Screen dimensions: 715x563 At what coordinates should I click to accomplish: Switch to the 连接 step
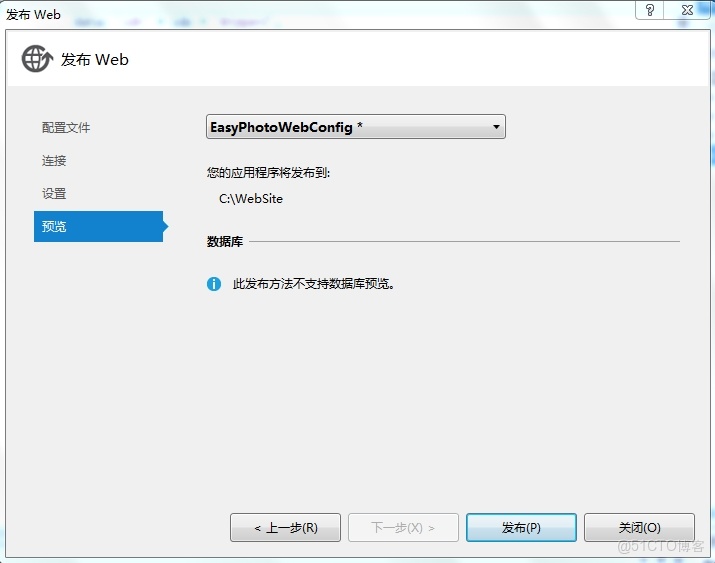click(x=54, y=160)
